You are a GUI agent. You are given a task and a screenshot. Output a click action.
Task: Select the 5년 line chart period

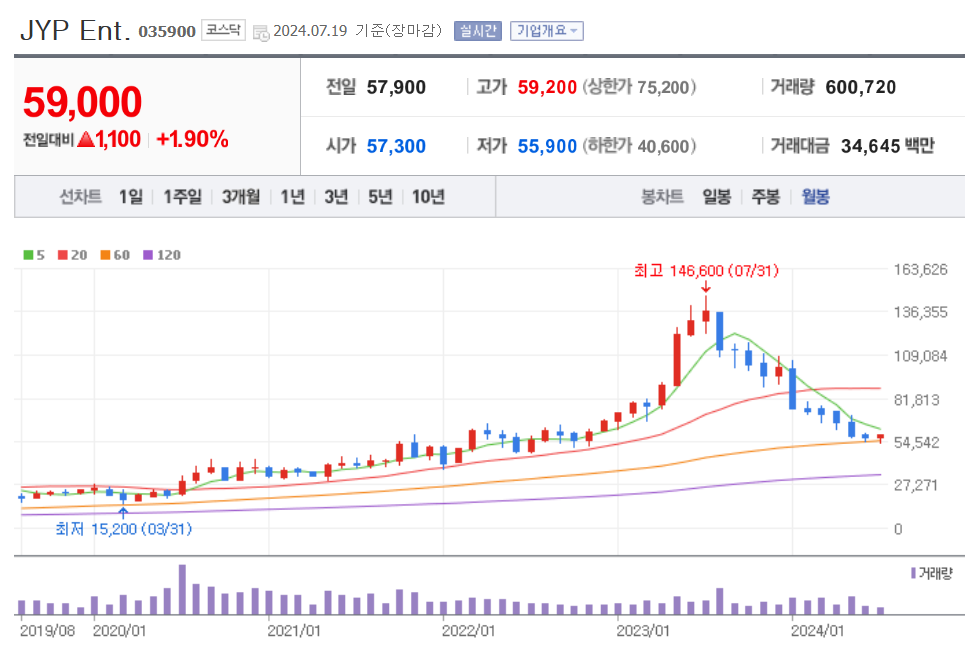(x=380, y=197)
